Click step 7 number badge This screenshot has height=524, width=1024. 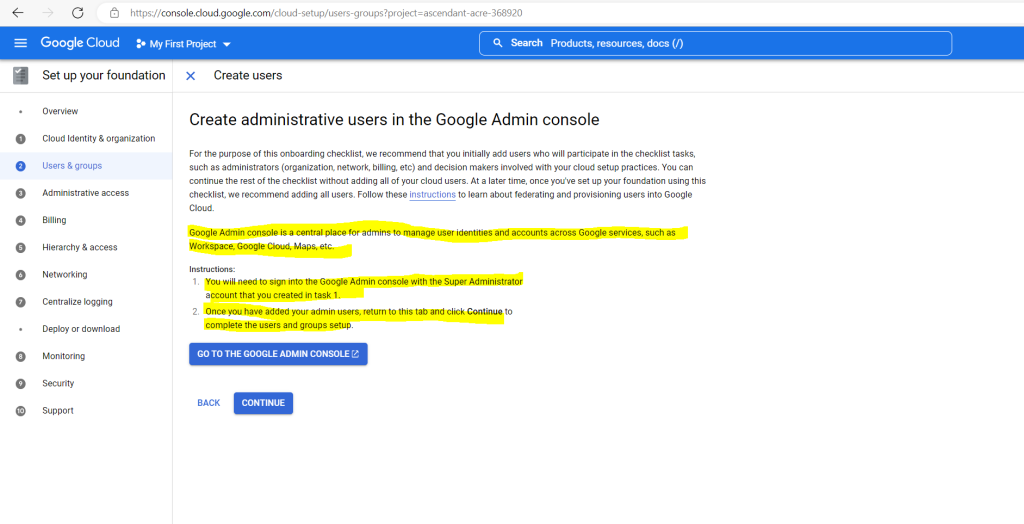(20, 303)
